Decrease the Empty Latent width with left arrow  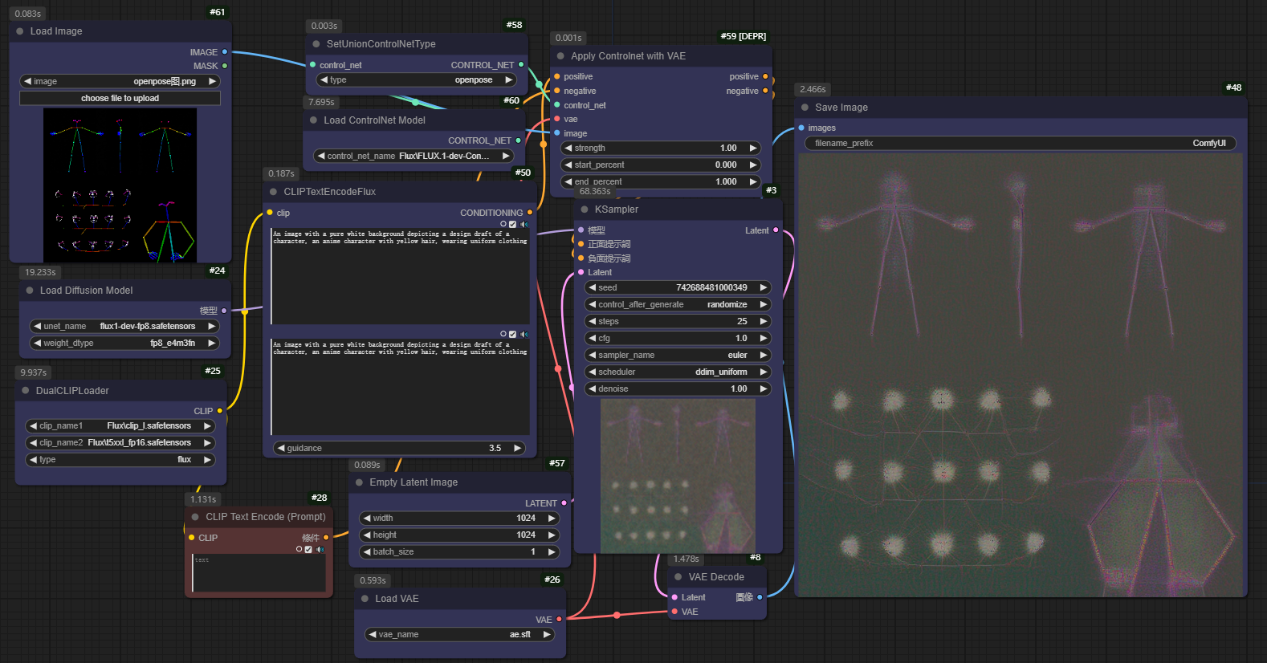click(x=366, y=518)
